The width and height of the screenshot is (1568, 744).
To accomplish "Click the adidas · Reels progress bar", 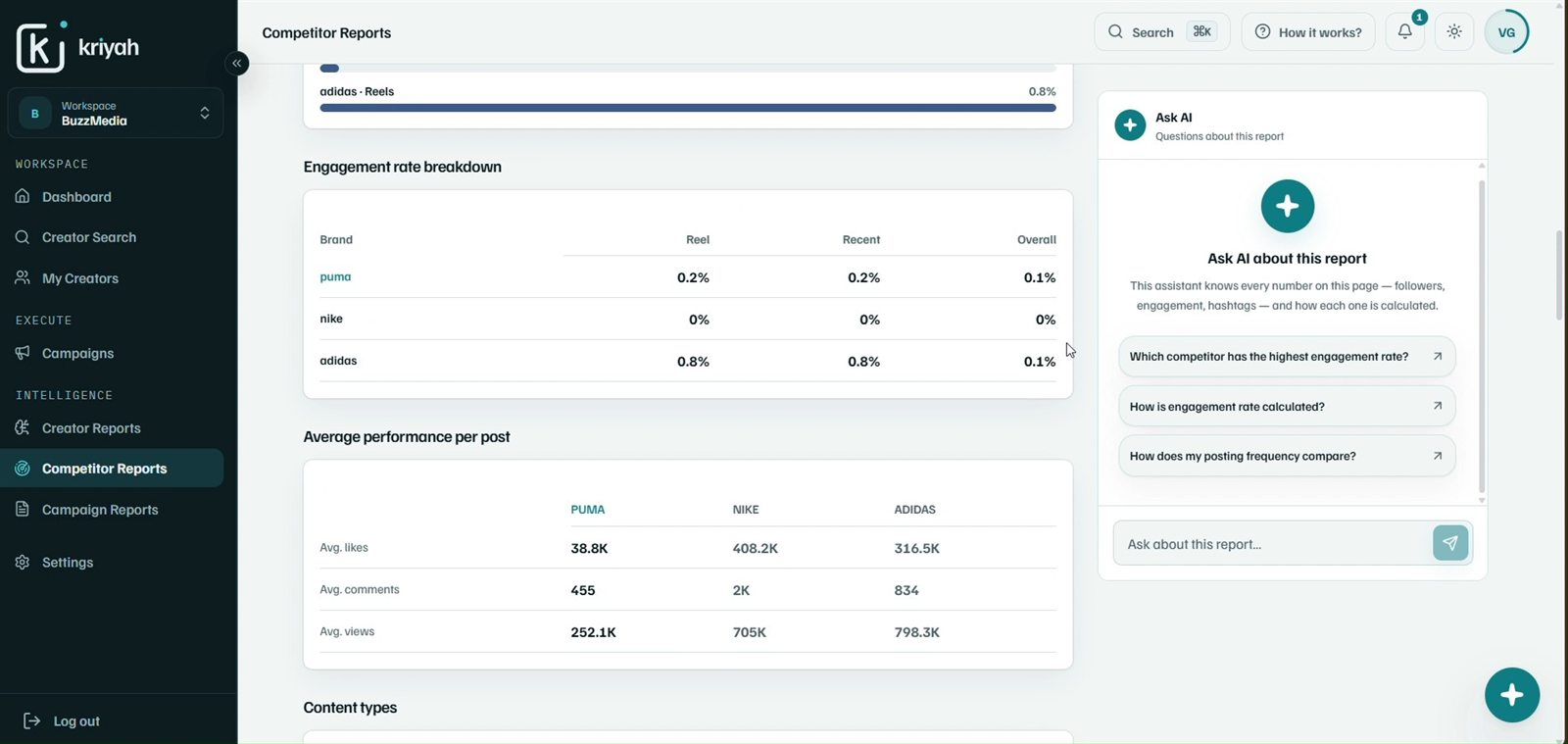I will click(x=687, y=108).
